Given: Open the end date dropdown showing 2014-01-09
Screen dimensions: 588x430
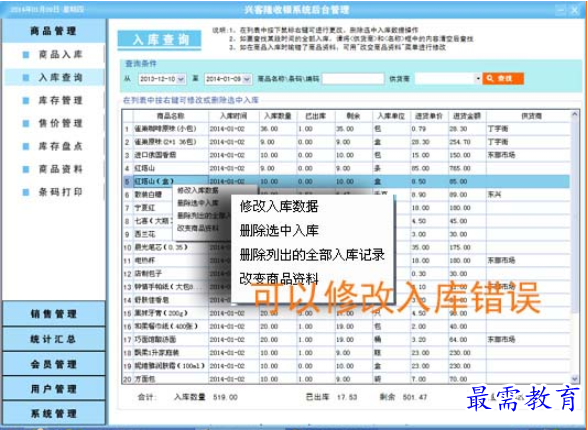Looking at the screenshot, I should point(247,79).
